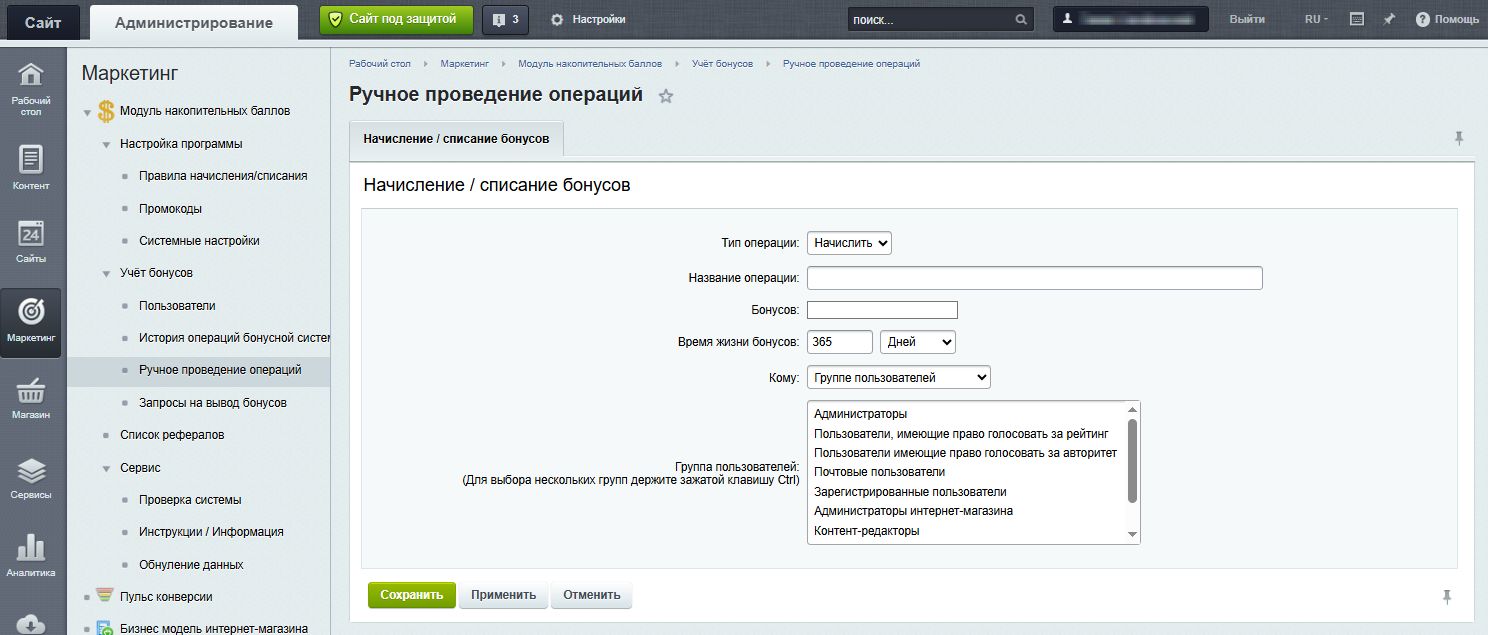Open the Пользователи menu item
The width and height of the screenshot is (1488, 635).
[177, 306]
